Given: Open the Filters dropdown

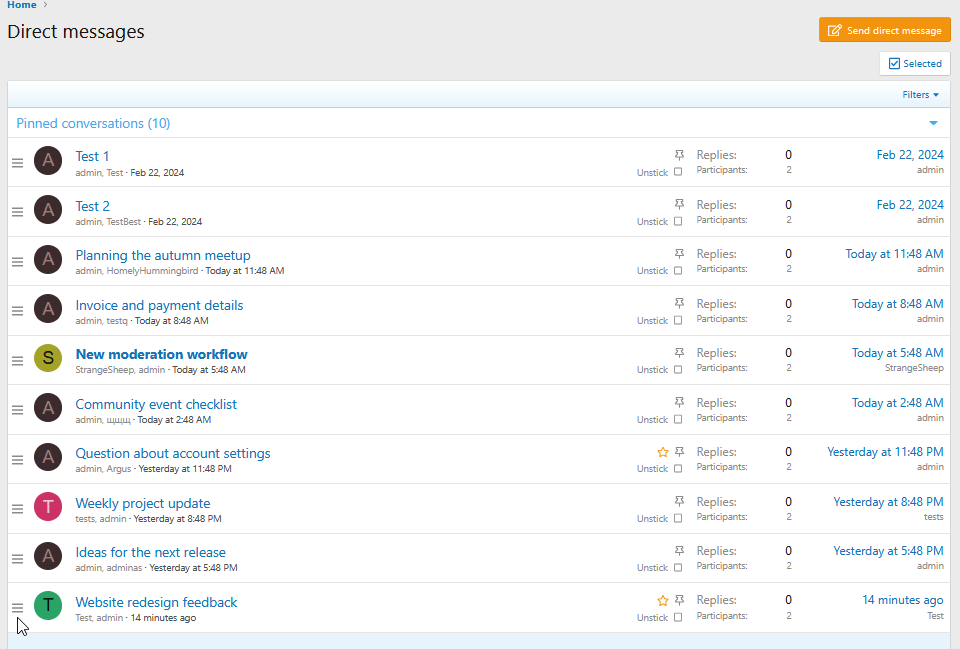Looking at the screenshot, I should [x=920, y=94].
